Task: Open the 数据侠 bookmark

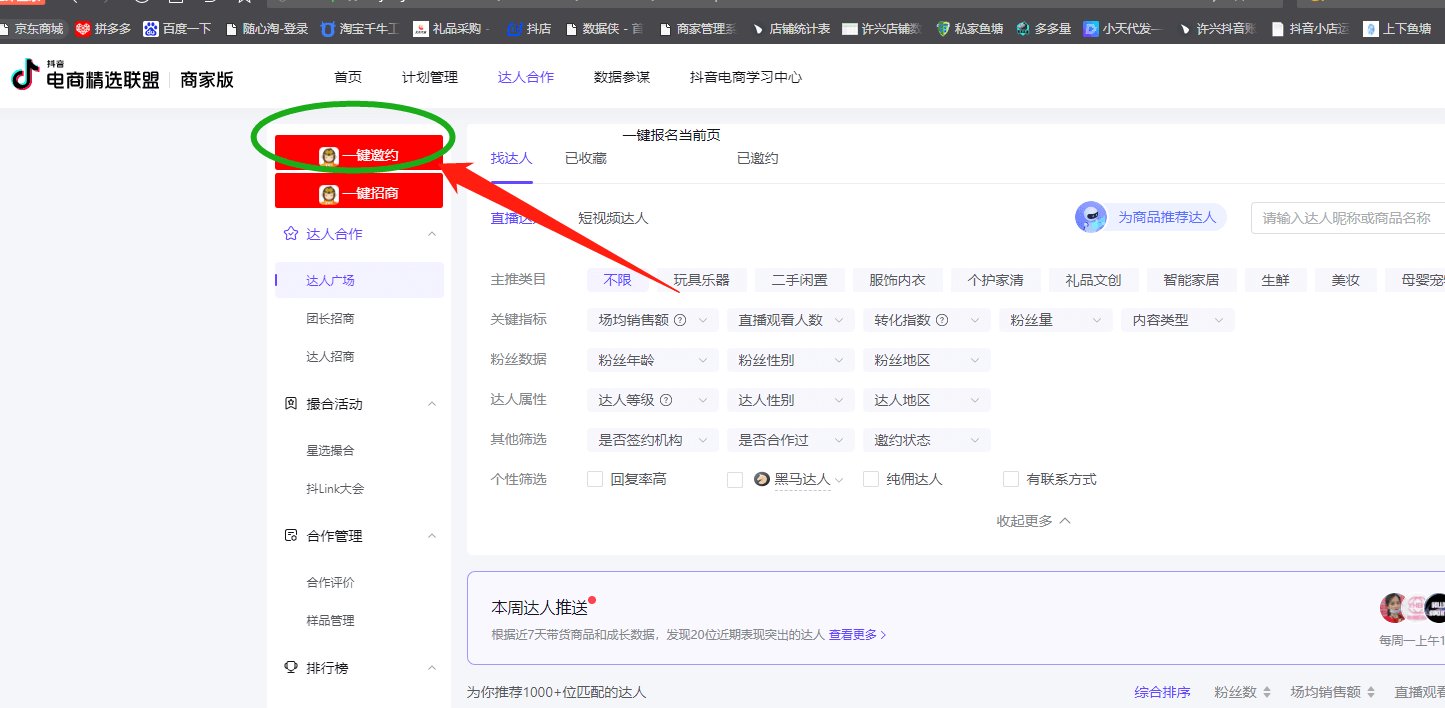Action: click(x=604, y=29)
